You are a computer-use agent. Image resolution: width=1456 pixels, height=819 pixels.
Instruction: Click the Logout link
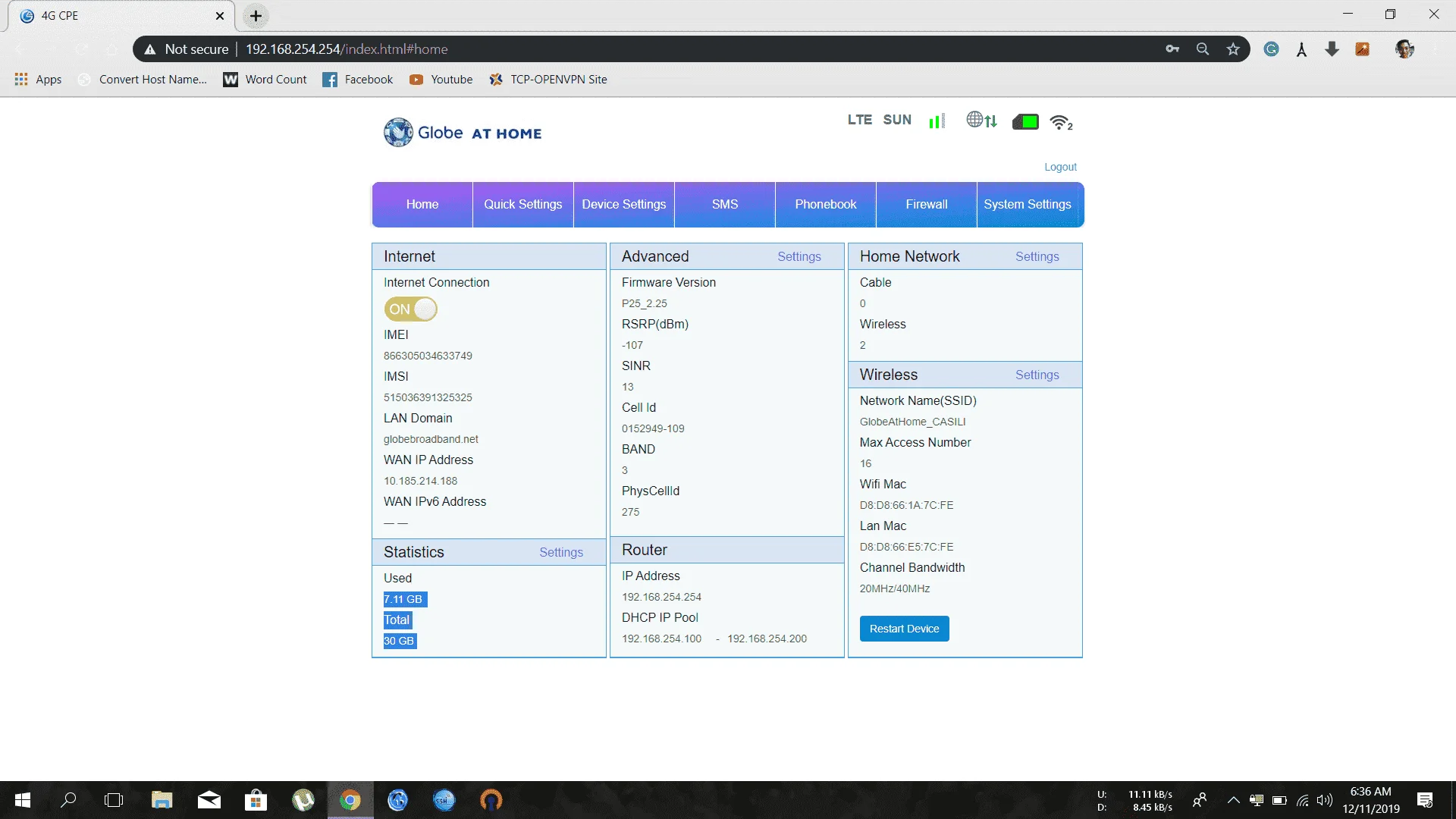pyautogui.click(x=1060, y=167)
